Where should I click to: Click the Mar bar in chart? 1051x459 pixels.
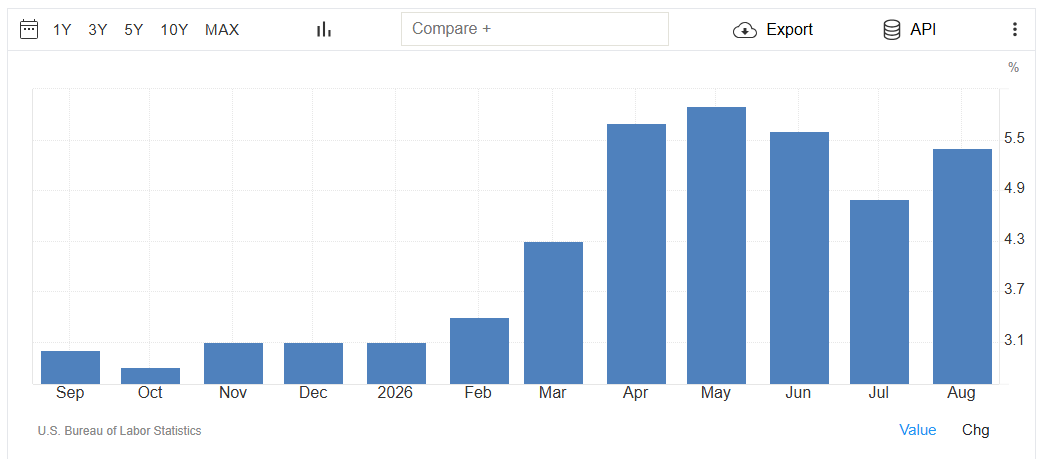(553, 313)
